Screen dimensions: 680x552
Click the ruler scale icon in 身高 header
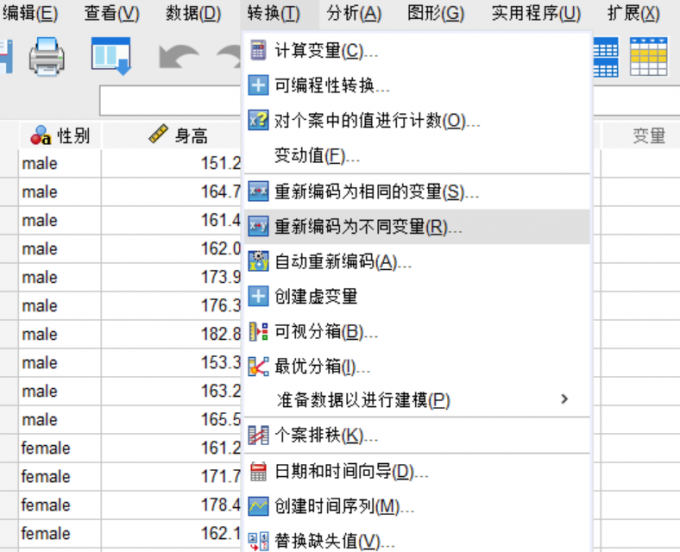click(x=158, y=134)
